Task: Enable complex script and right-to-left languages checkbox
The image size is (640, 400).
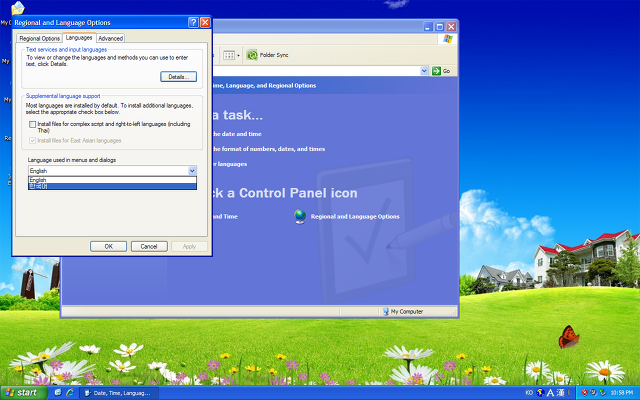Action: (33, 124)
